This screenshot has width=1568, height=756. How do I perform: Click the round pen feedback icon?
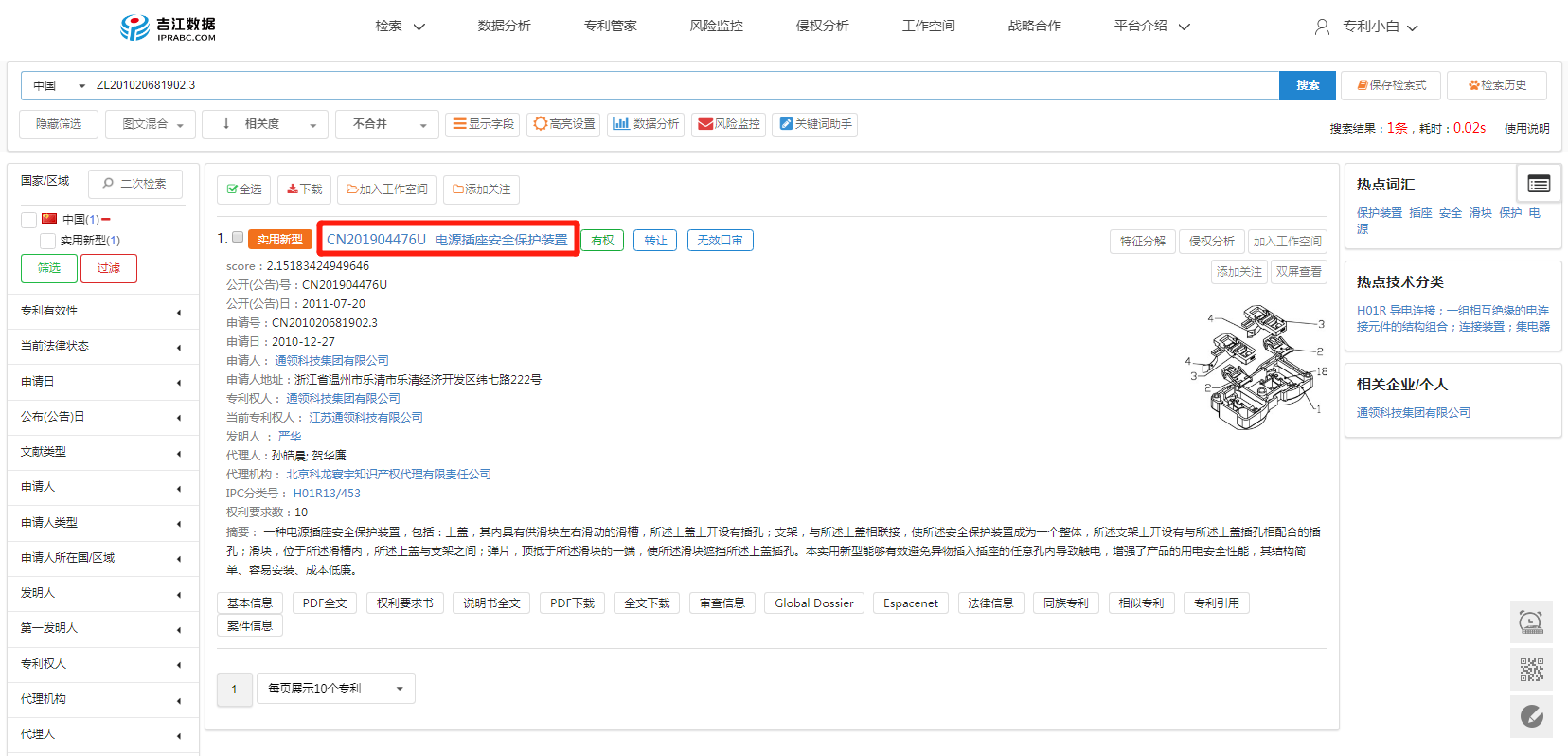pos(1531,717)
